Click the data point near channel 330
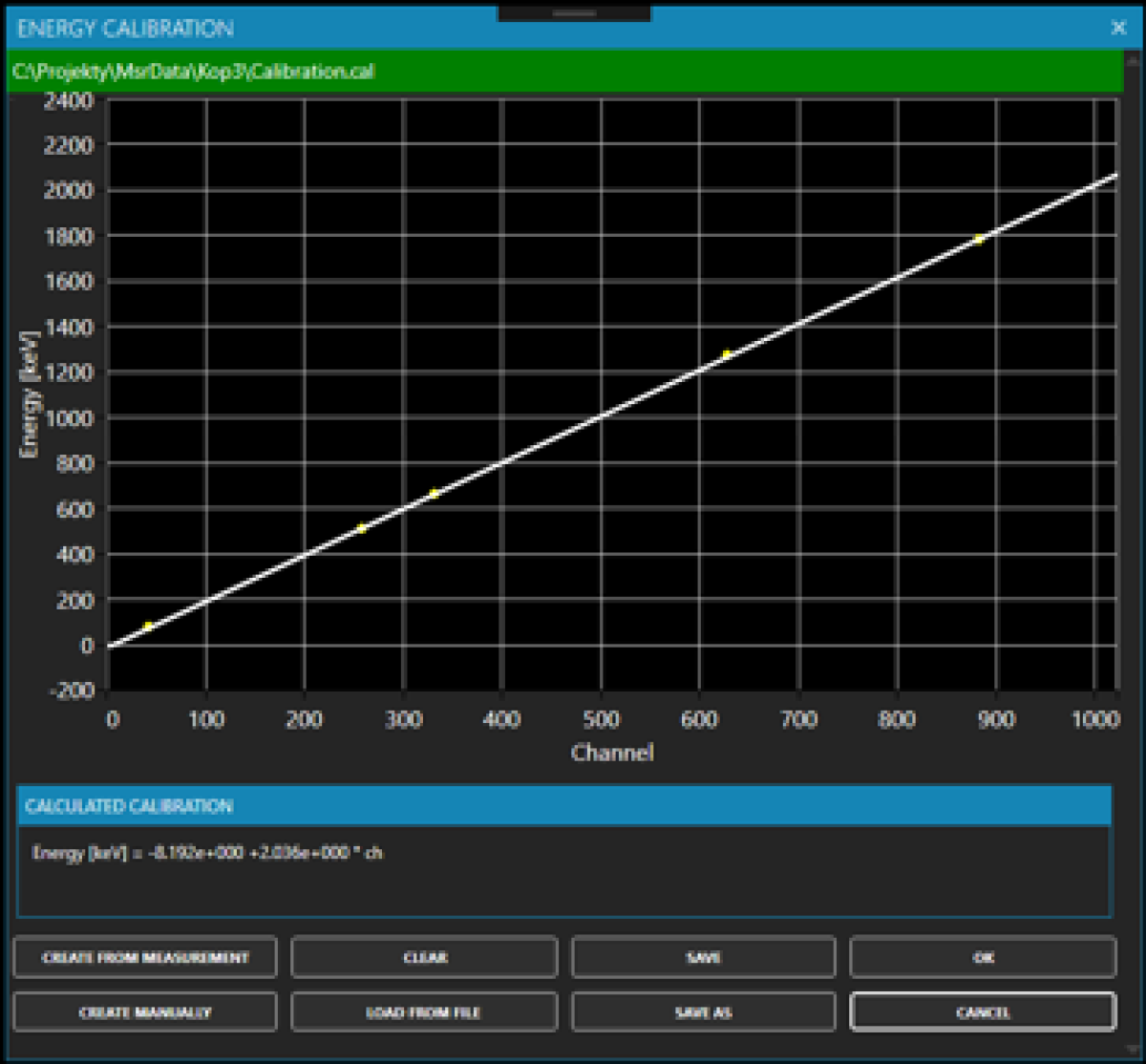 click(433, 494)
